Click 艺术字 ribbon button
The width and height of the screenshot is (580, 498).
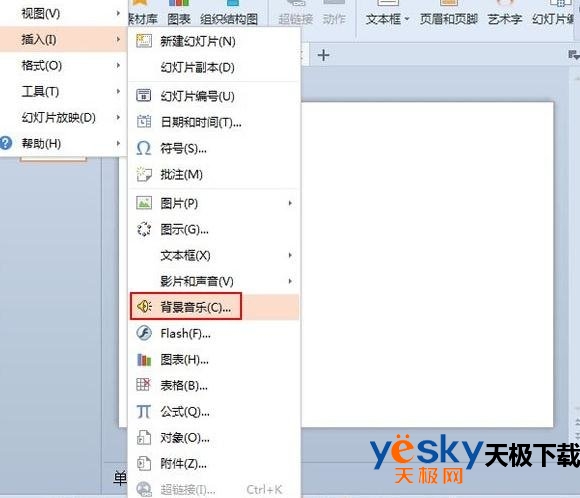505,13
